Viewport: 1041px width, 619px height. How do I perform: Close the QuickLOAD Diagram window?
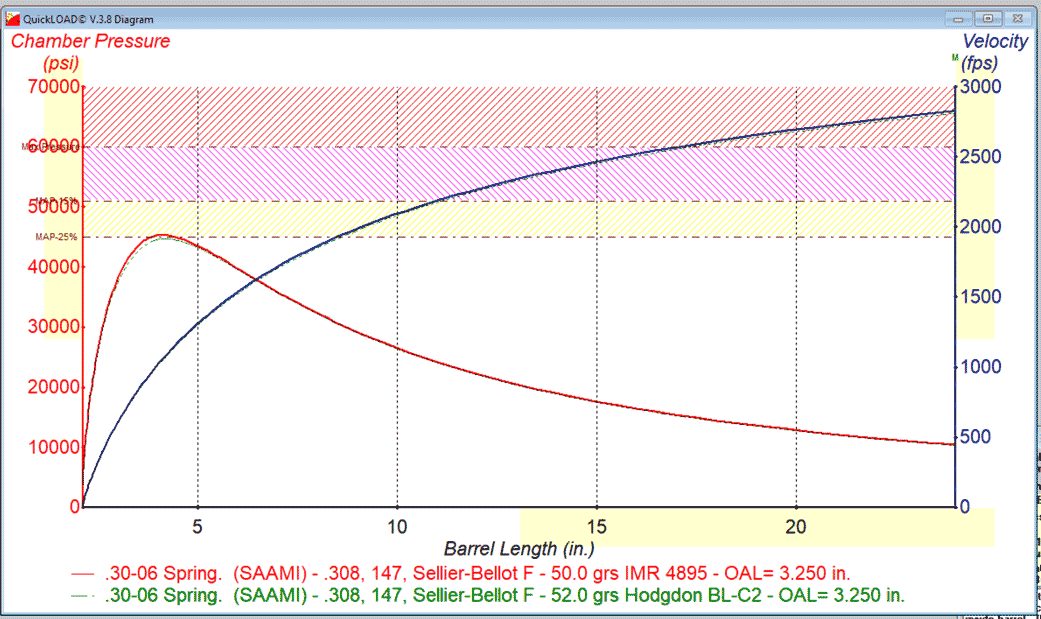[x=1015, y=18]
